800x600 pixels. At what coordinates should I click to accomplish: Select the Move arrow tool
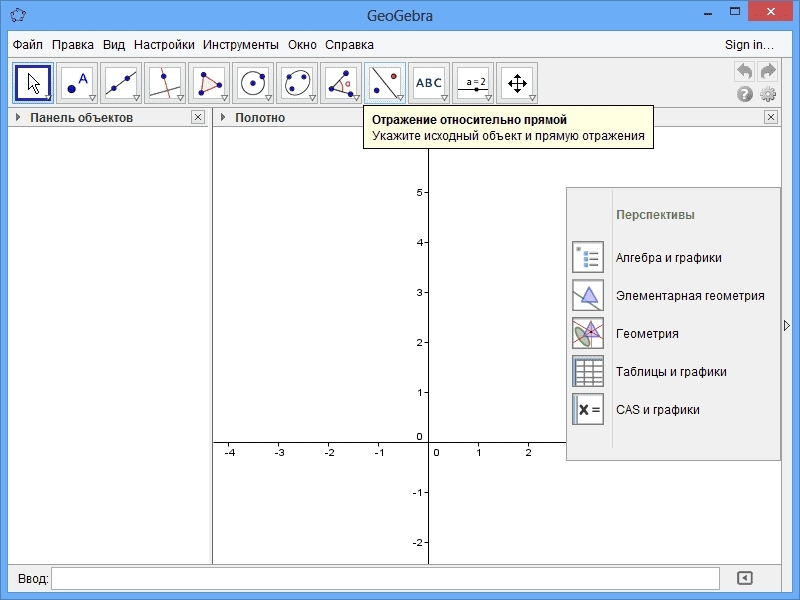(x=33, y=83)
